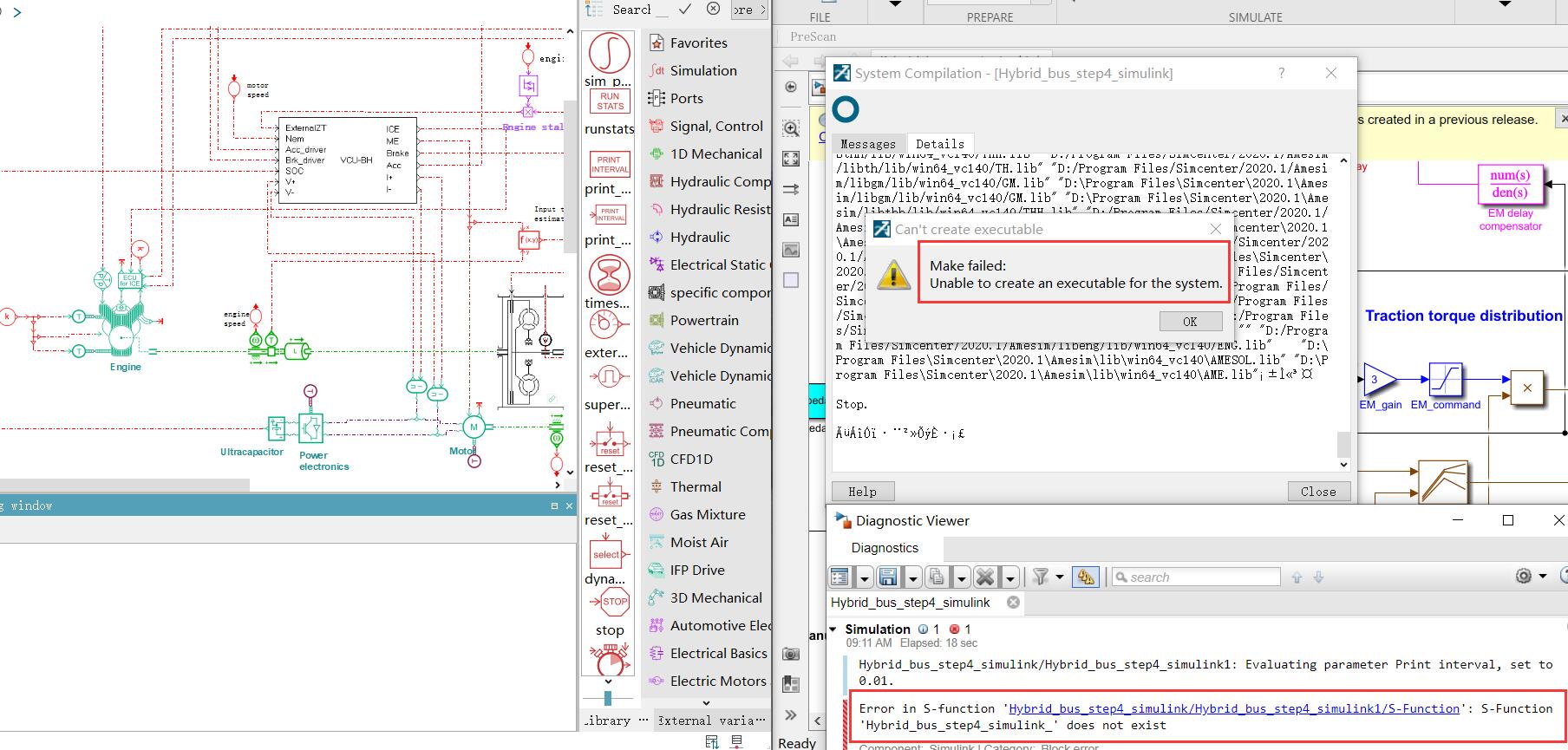The width and height of the screenshot is (1568, 750).
Task: Select the EM_gain block in Simulink
Action: point(1380,380)
